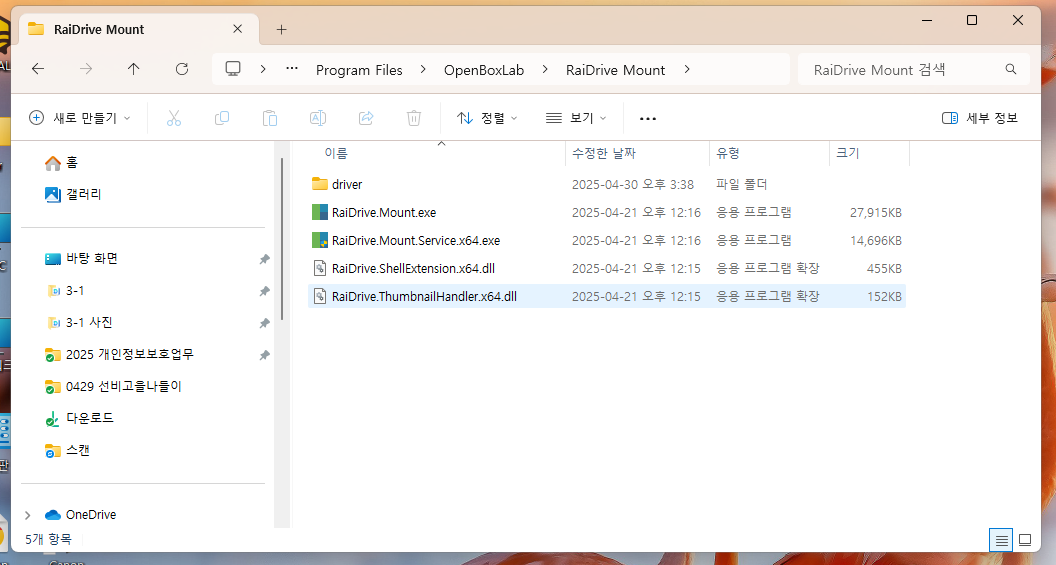The height and width of the screenshot is (565, 1056).
Task: Toggle the 세부 정보 details pane
Action: [x=980, y=118]
